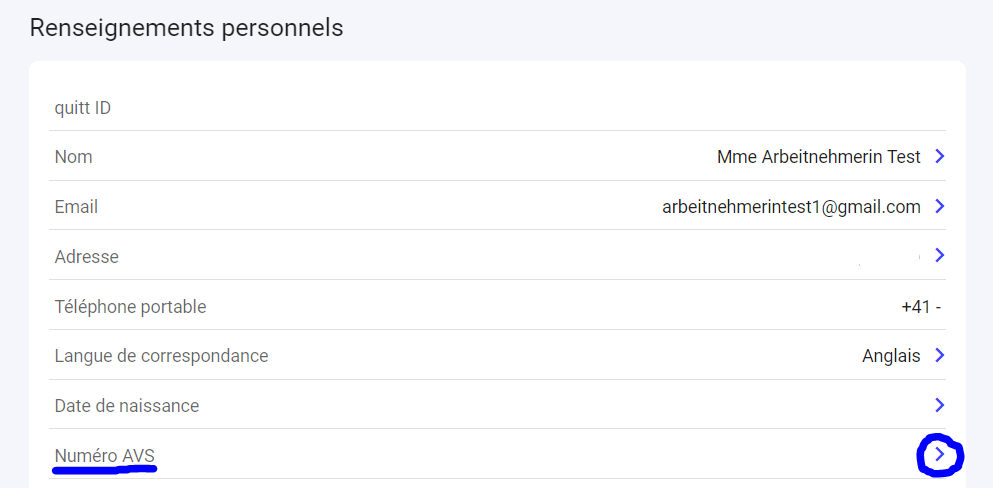Click the underlined Numéro AVS label
The image size is (993, 488).
coord(105,456)
